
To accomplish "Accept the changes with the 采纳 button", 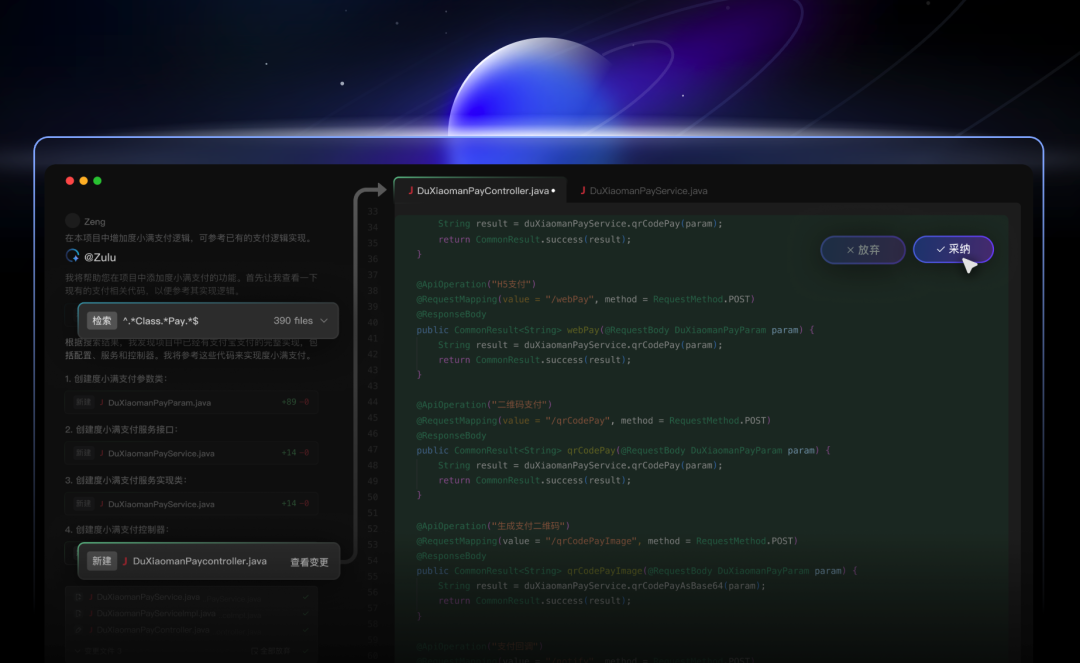I will (x=953, y=249).
